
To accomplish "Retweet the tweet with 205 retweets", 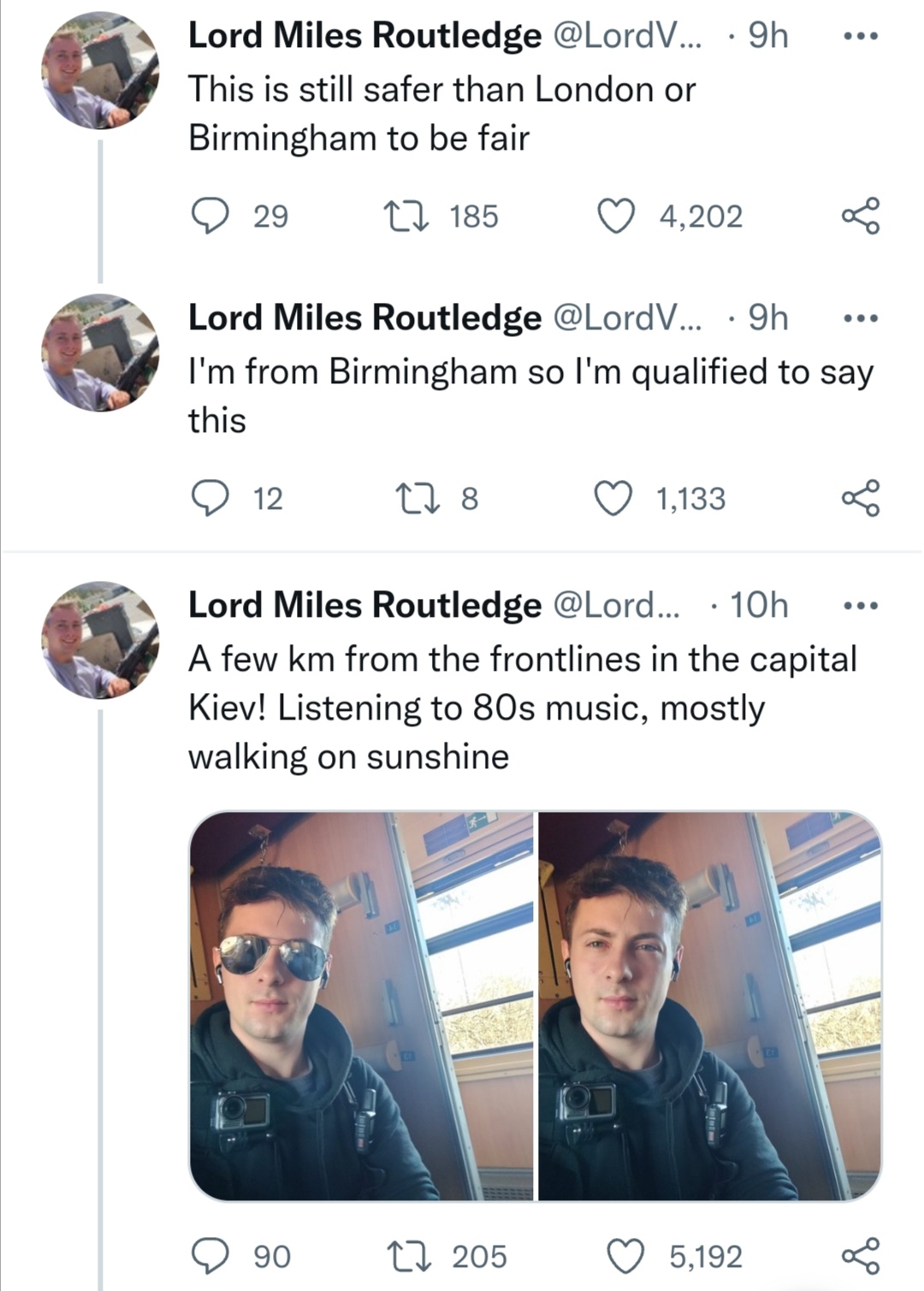I will 407,1256.
